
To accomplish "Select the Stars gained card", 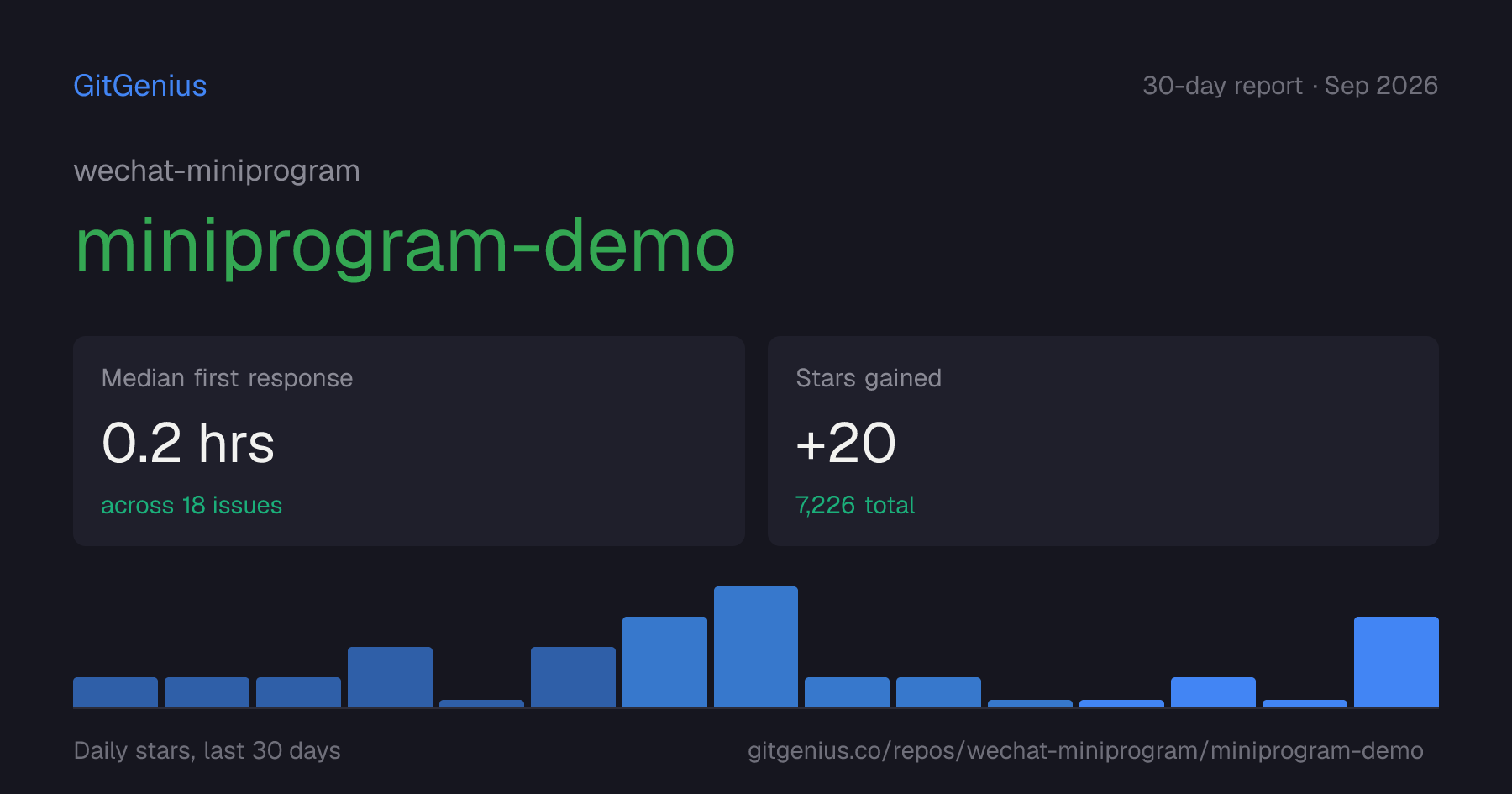I will 1103,441.
